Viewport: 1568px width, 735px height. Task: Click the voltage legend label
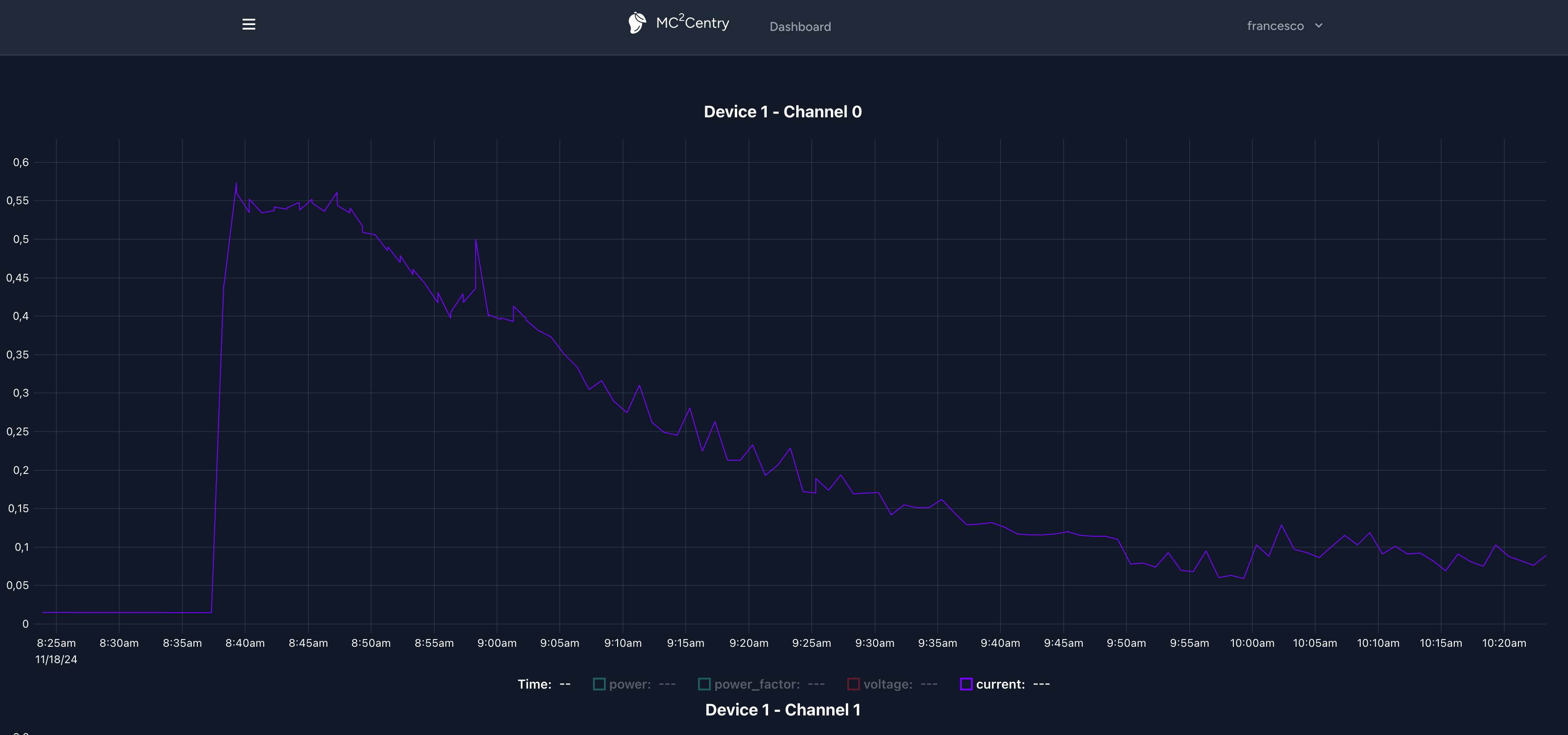coord(888,685)
